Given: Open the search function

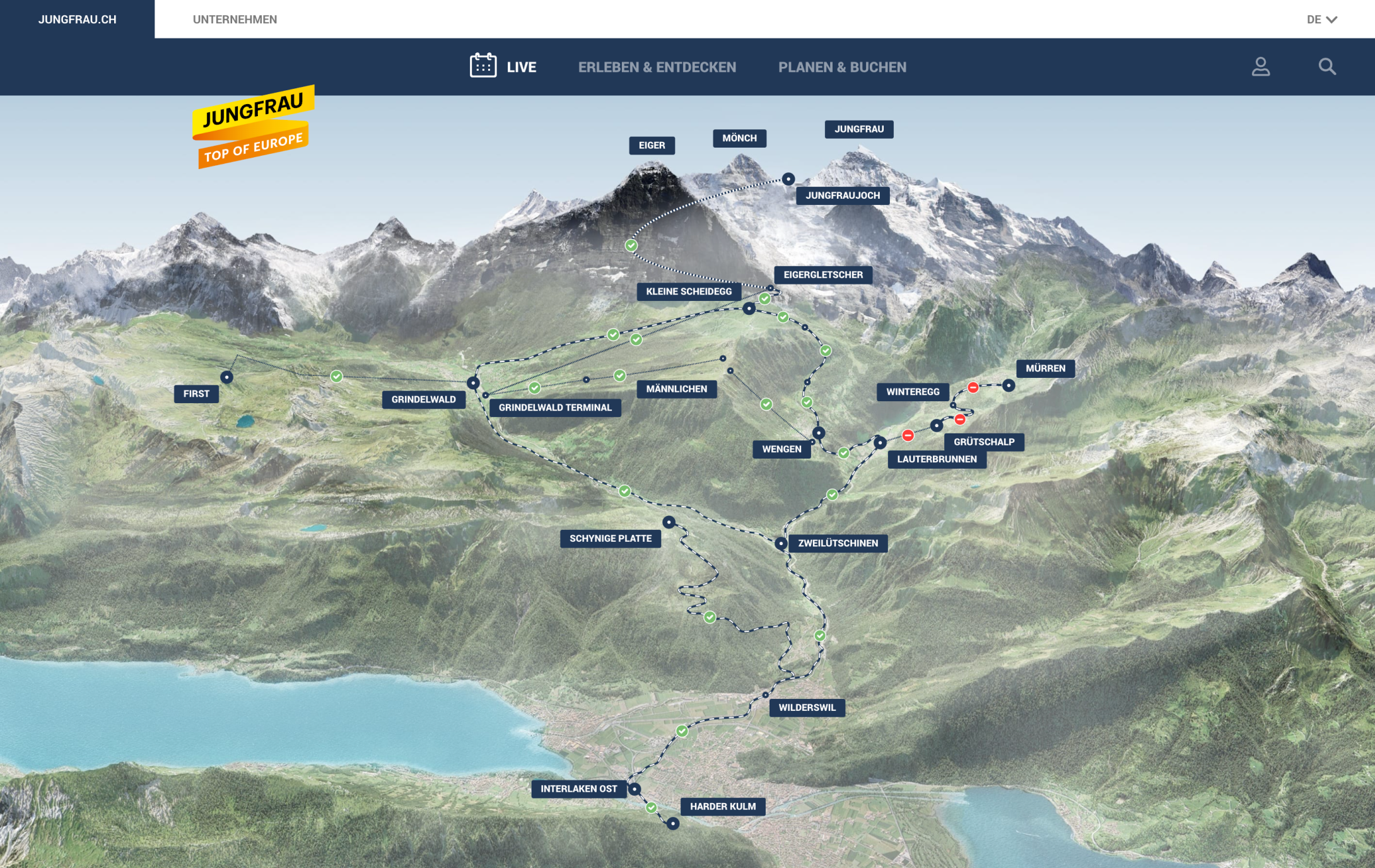Looking at the screenshot, I should click(x=1327, y=67).
